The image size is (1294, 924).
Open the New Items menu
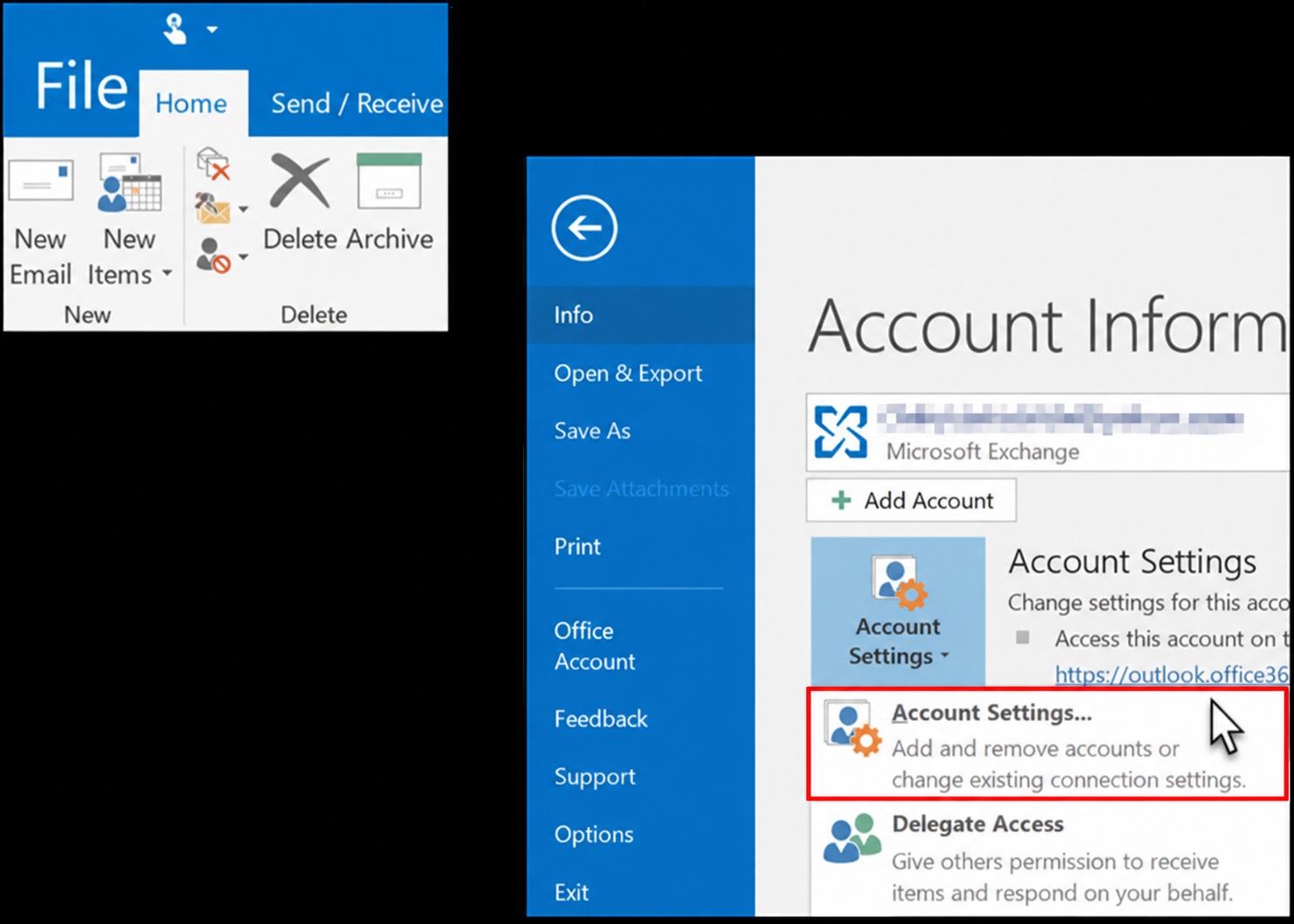(129, 221)
